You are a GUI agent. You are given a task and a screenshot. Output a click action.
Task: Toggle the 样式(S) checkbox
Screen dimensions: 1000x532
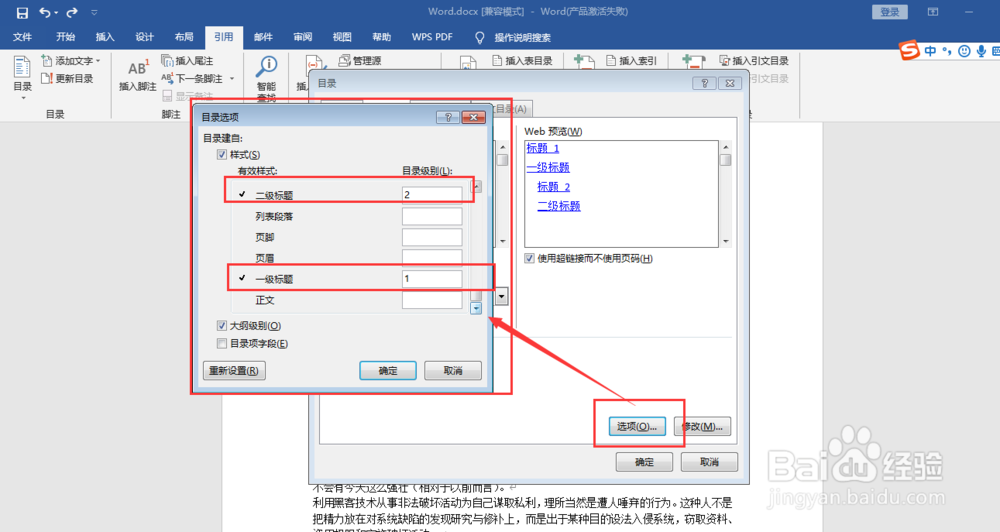coord(222,154)
